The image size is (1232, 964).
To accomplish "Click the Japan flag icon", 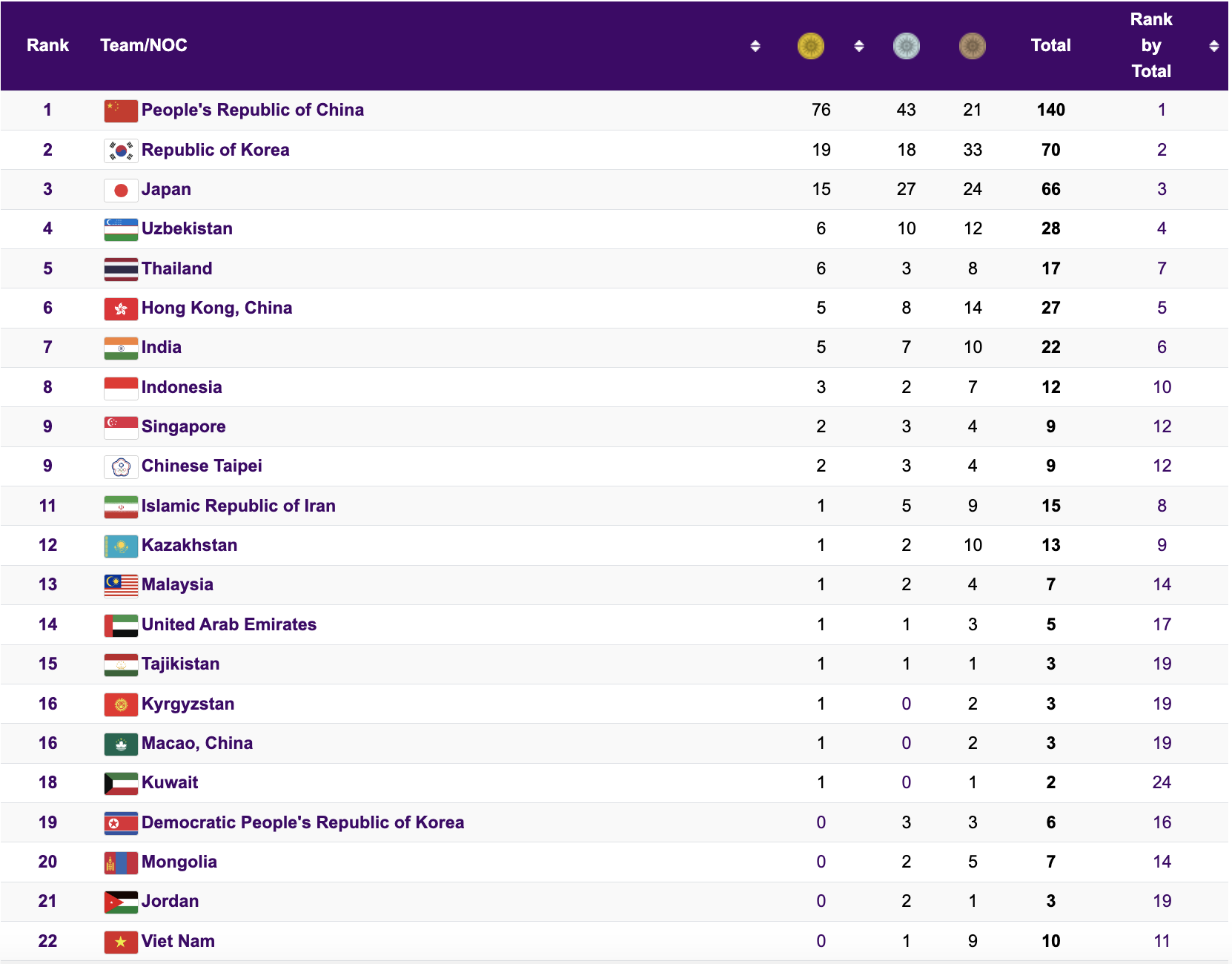I will click(x=121, y=190).
